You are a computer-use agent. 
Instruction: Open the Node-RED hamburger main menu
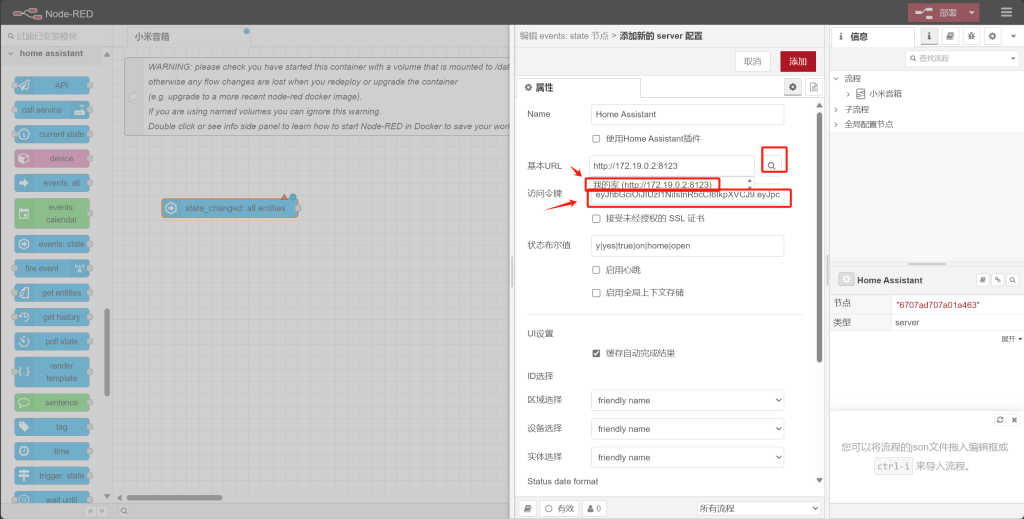pos(1006,12)
